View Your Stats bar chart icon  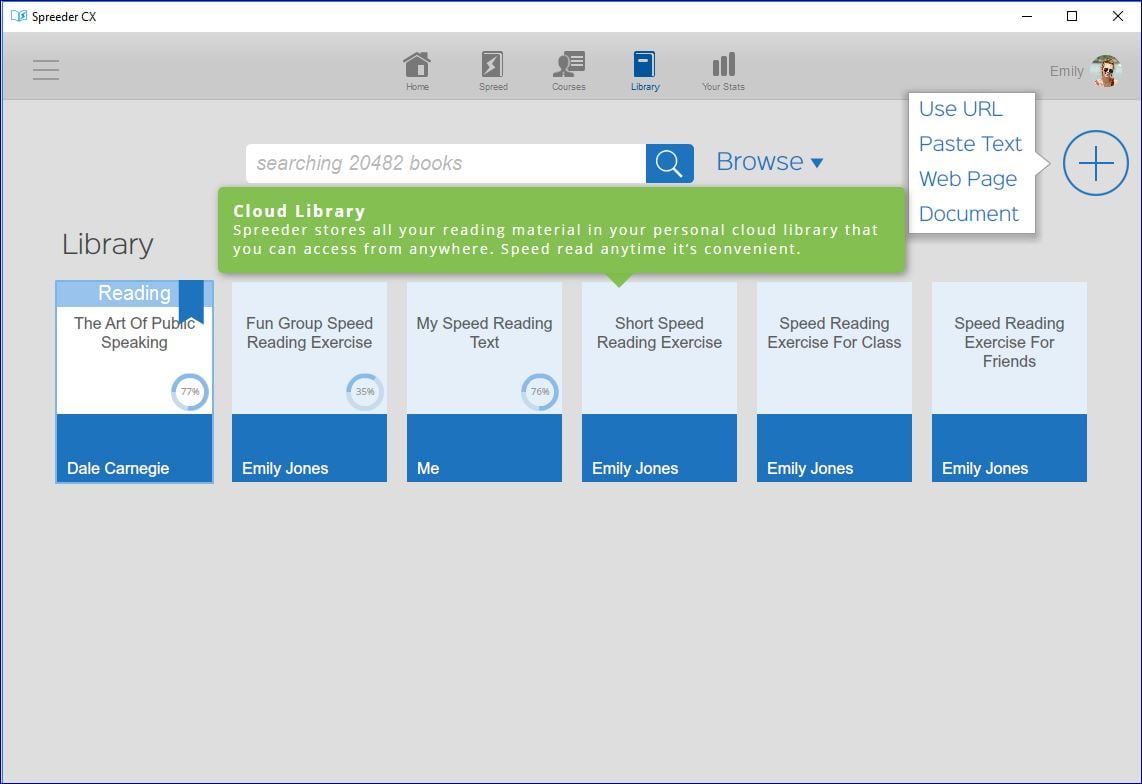click(723, 66)
